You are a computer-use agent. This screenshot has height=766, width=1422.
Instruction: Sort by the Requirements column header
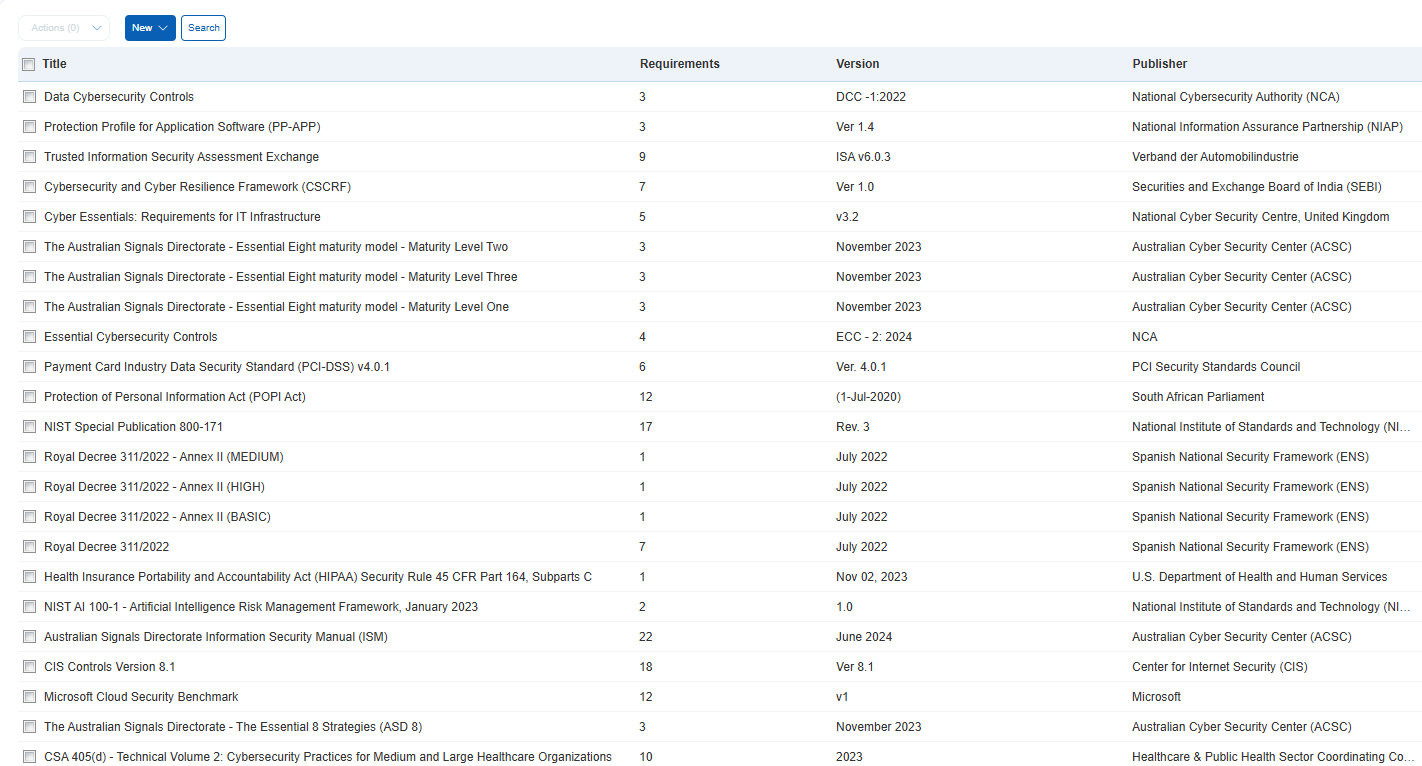tap(680, 64)
